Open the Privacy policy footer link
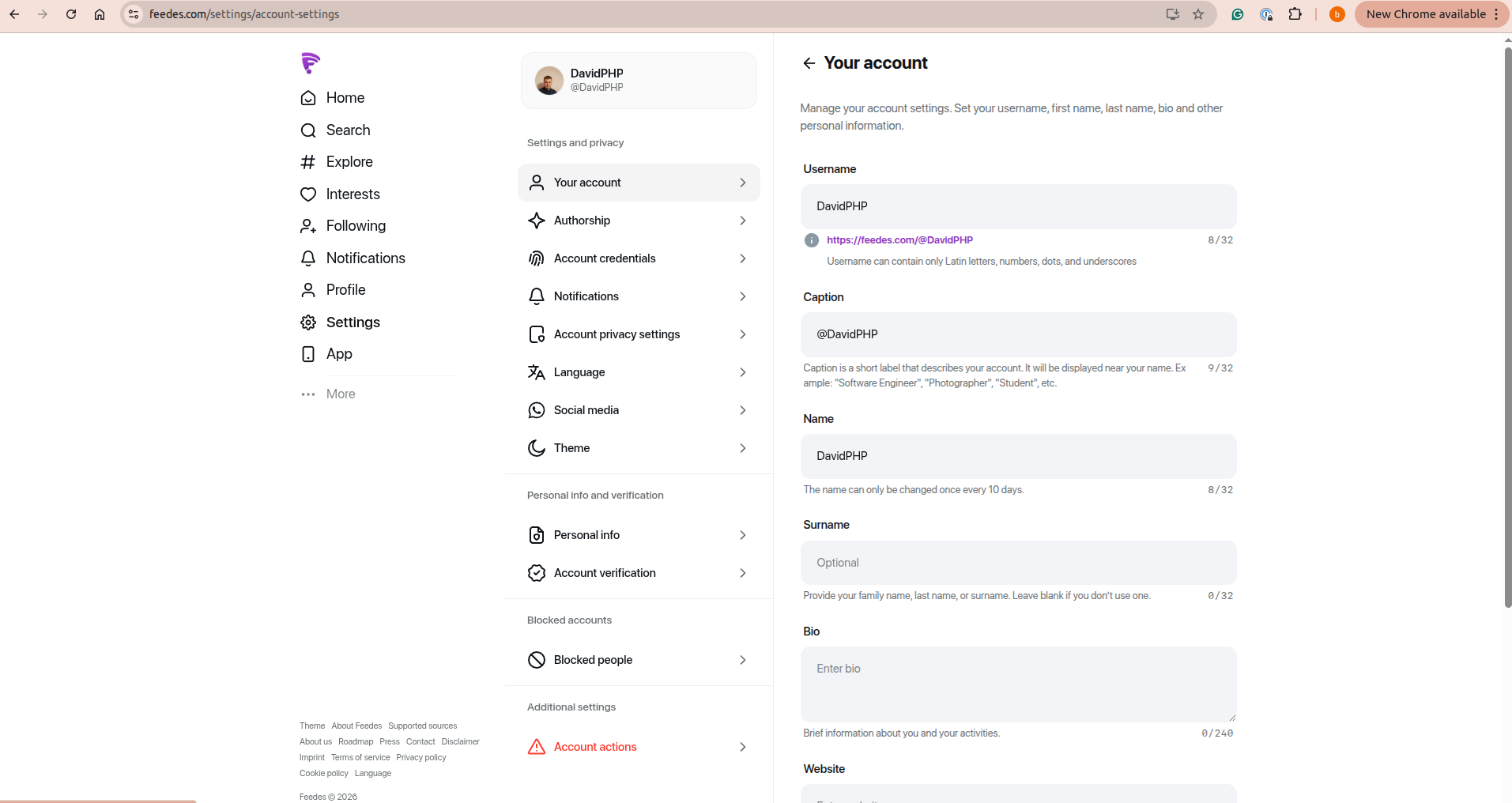1512x803 pixels. [421, 757]
